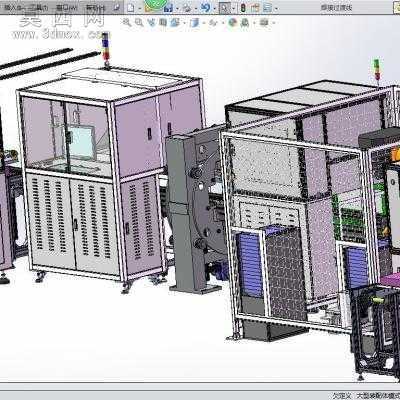The image size is (400, 400).
Task: Click the pin icon after the menus
Action: (117, 7)
